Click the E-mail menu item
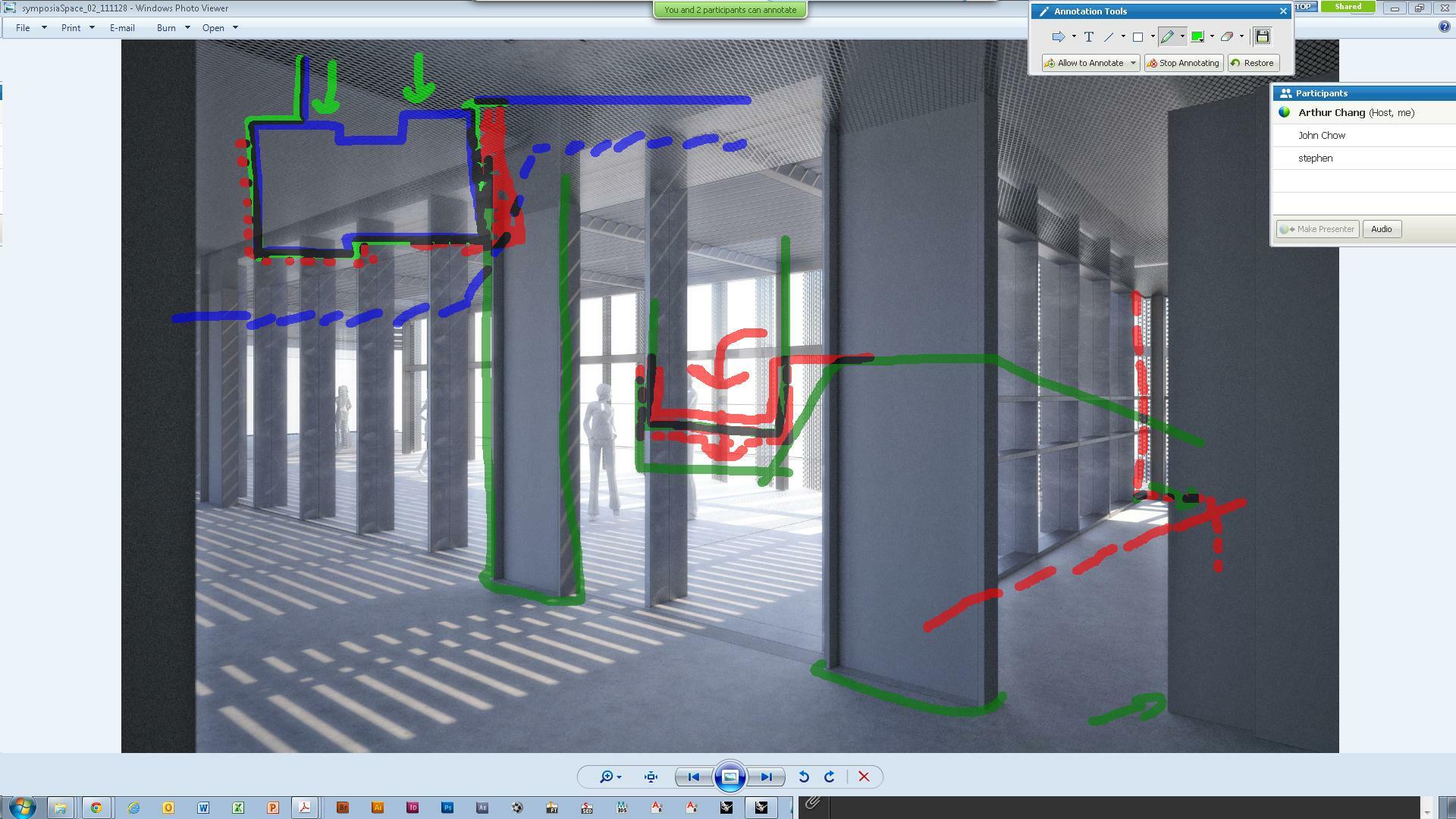This screenshot has width=1456, height=819. tap(122, 28)
